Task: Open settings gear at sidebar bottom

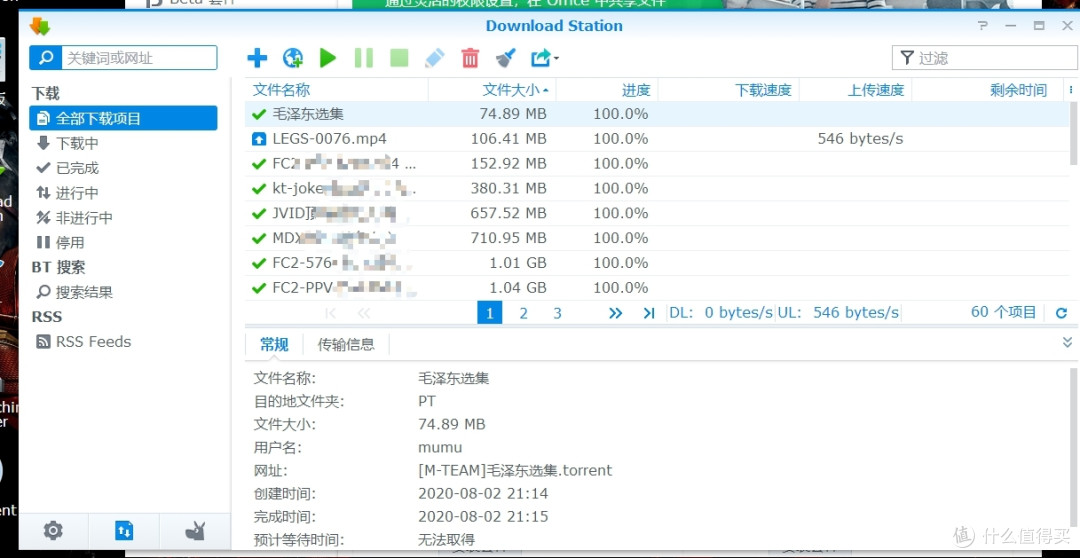Action: tap(53, 530)
